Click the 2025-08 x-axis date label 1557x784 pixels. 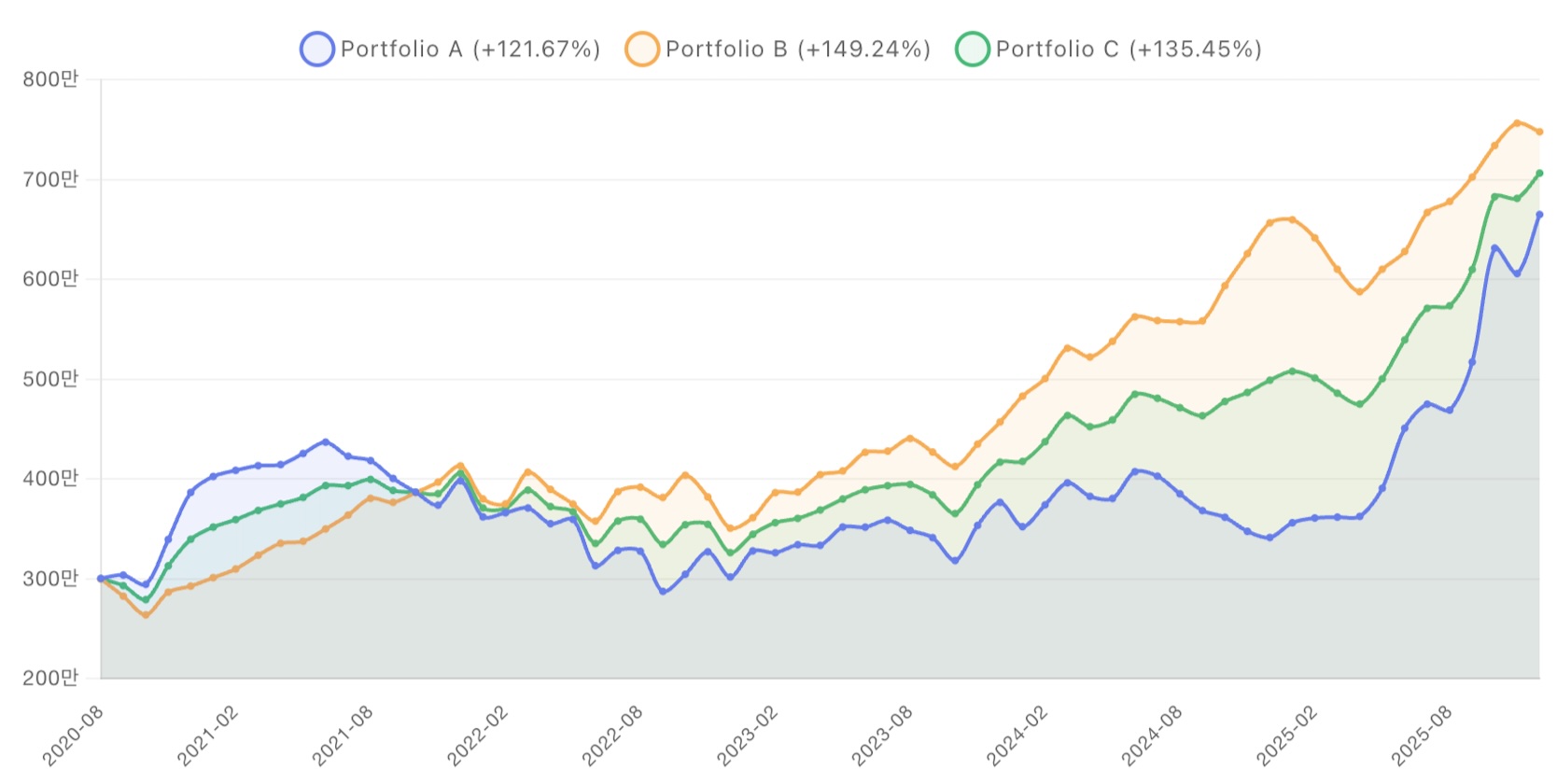click(x=1421, y=735)
